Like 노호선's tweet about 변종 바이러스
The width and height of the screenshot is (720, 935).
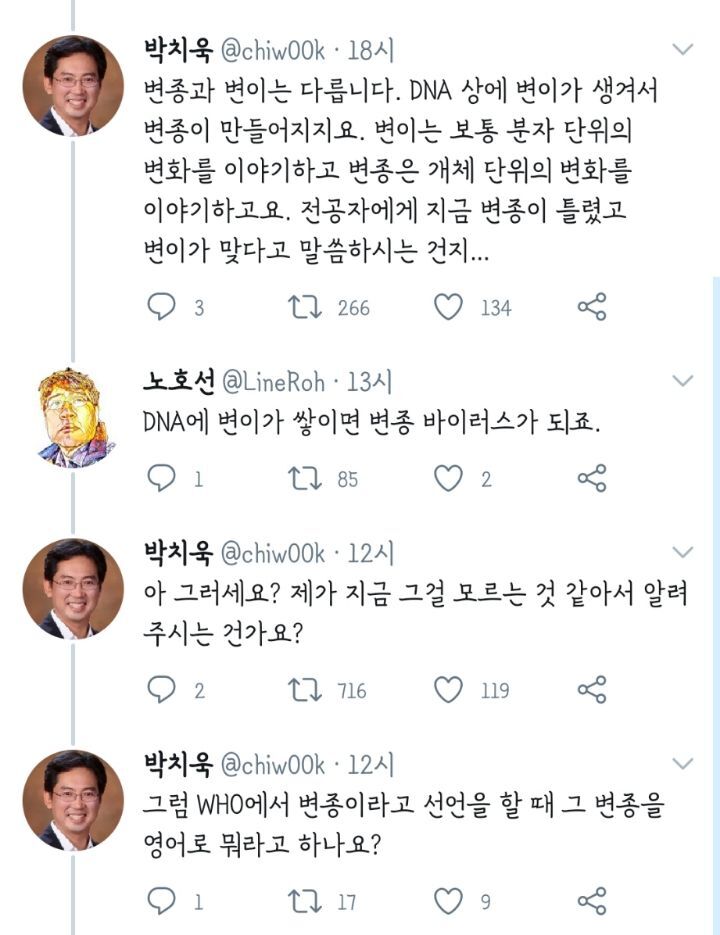click(450, 479)
